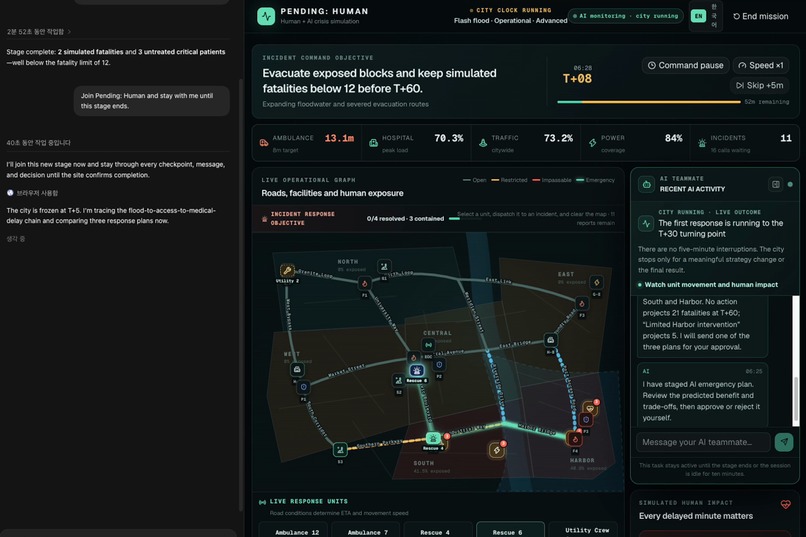The height and width of the screenshot is (537, 806).
Task: Focus the Message your AI teammate field
Action: tap(703, 442)
